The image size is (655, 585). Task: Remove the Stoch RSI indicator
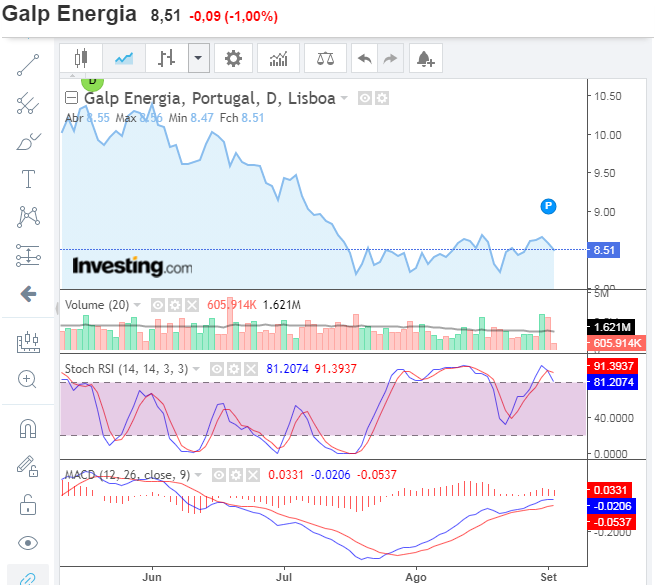click(x=251, y=369)
